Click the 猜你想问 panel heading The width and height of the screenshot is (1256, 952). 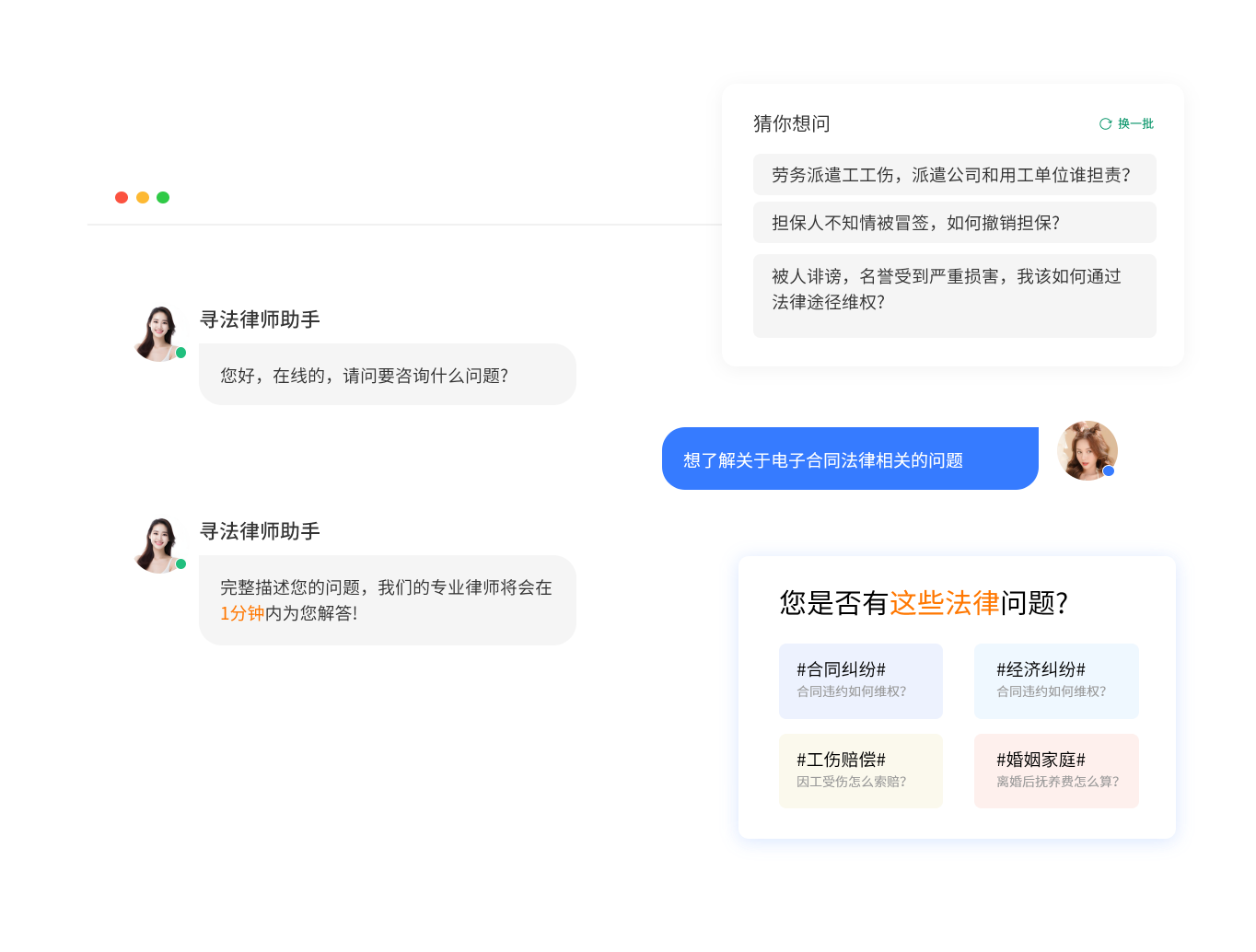(792, 123)
